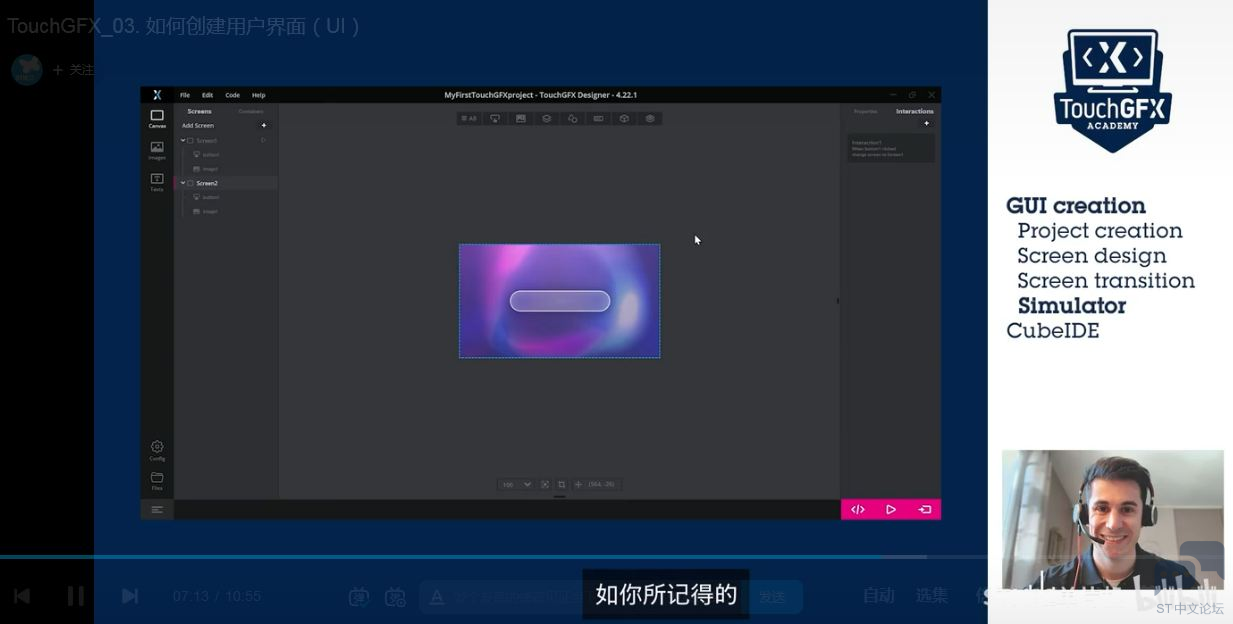Open the Texts section icon

[157, 181]
